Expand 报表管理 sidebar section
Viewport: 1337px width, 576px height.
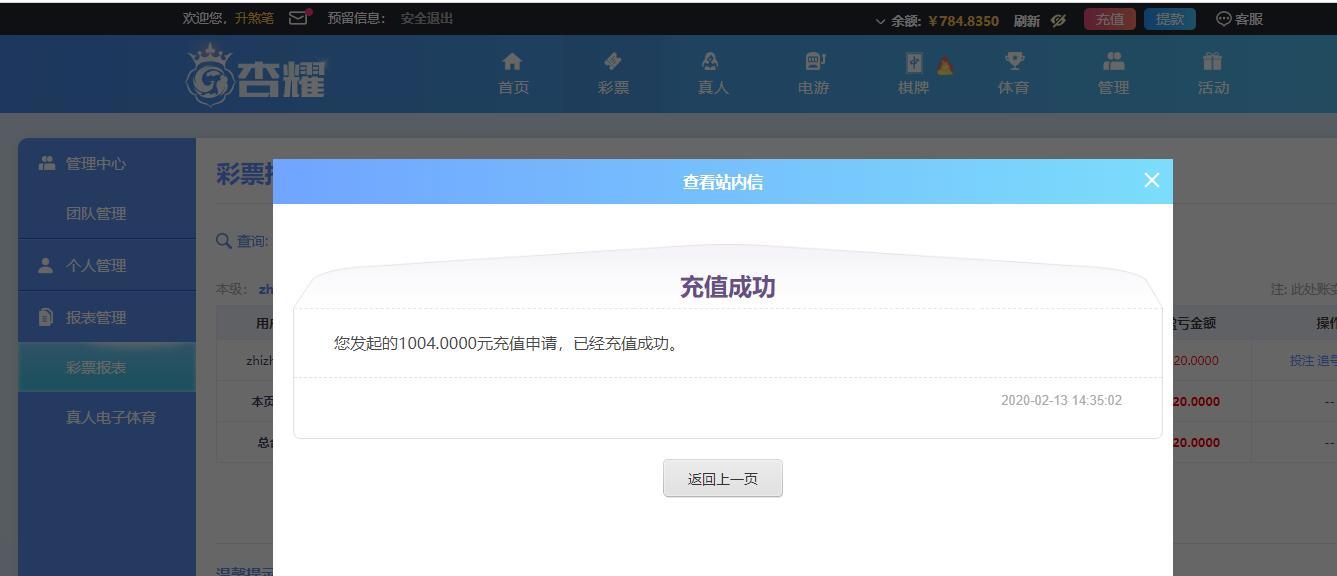click(107, 317)
